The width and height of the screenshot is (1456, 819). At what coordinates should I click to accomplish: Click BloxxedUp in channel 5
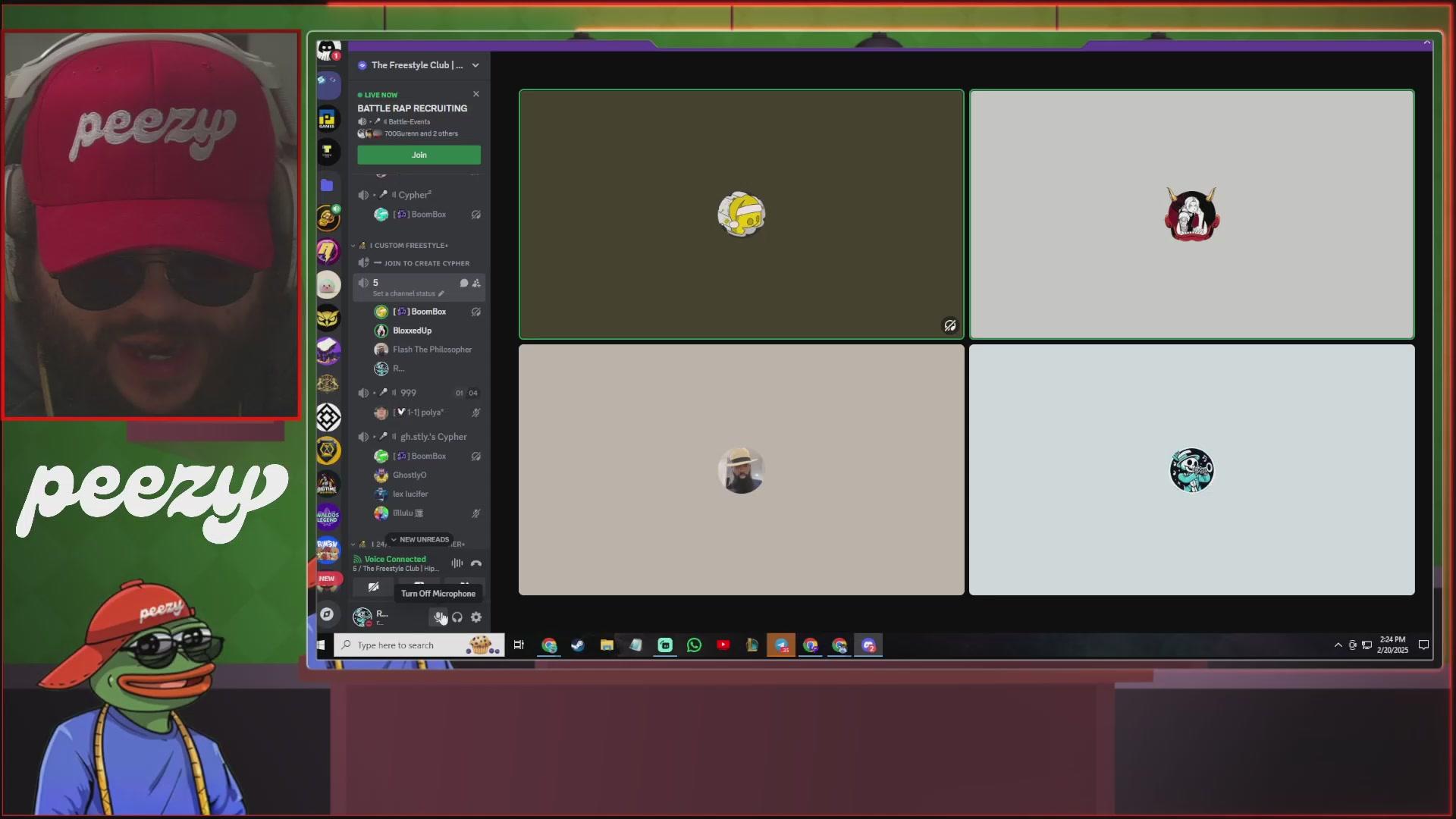(x=413, y=331)
